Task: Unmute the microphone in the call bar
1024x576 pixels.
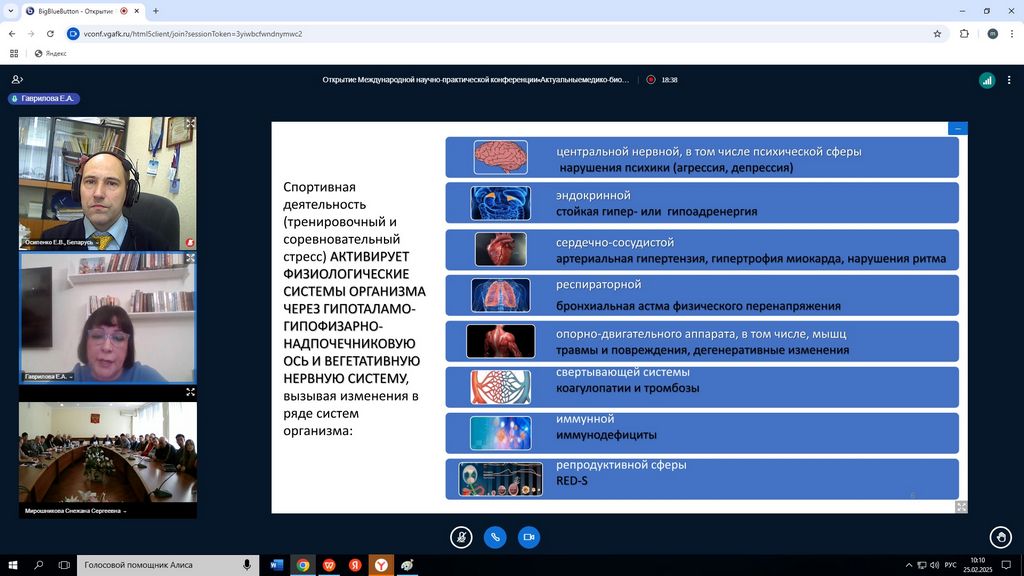Action: tap(460, 537)
